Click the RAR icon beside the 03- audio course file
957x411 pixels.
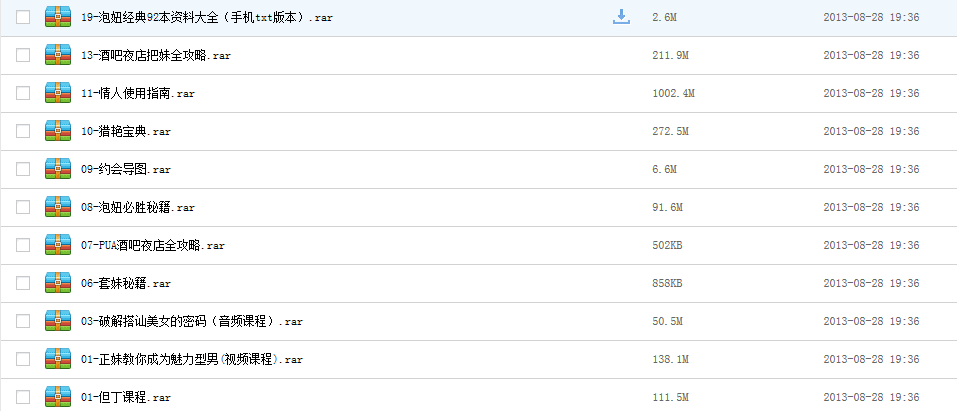(58, 321)
